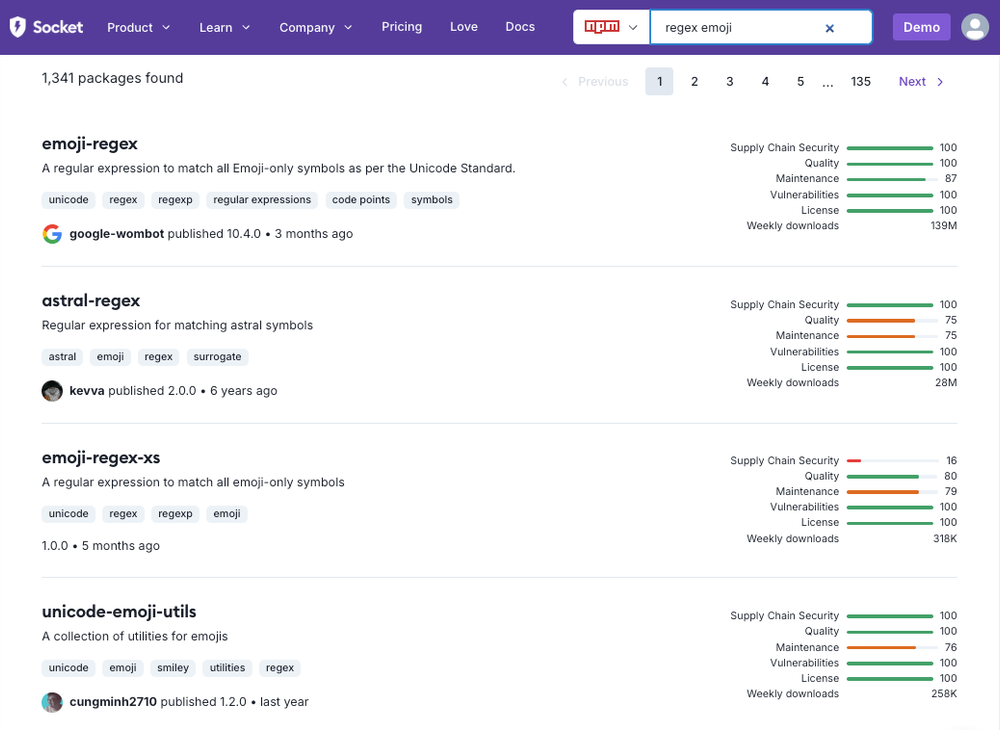Open the Pricing page
This screenshot has height=730, width=1000.
[401, 27]
